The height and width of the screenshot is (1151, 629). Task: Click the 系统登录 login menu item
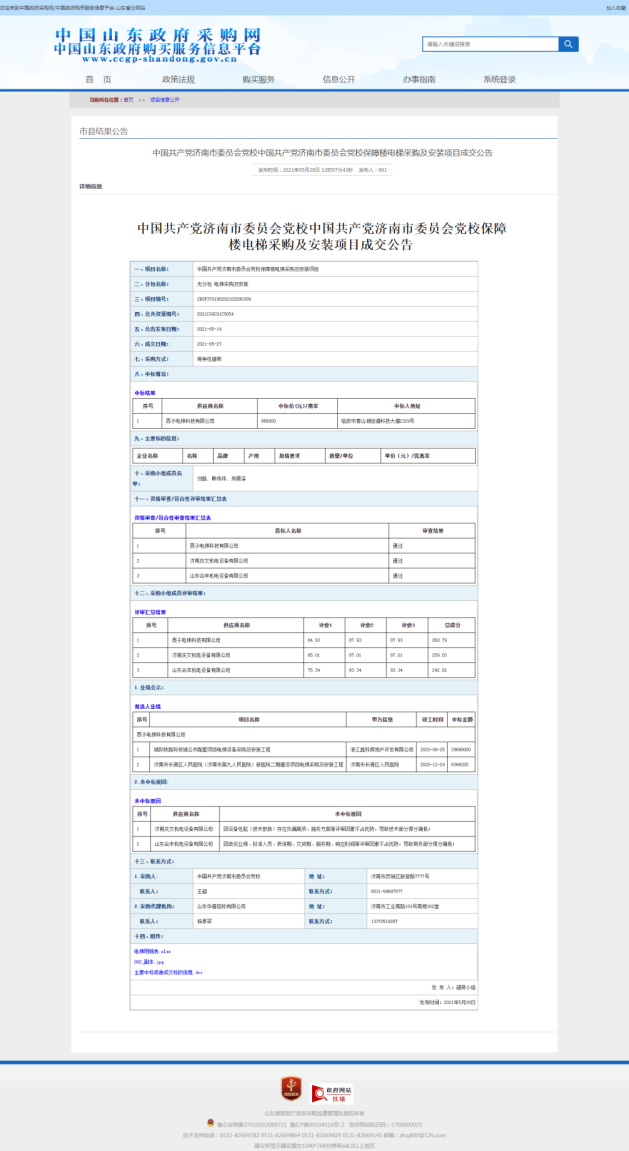coord(499,80)
